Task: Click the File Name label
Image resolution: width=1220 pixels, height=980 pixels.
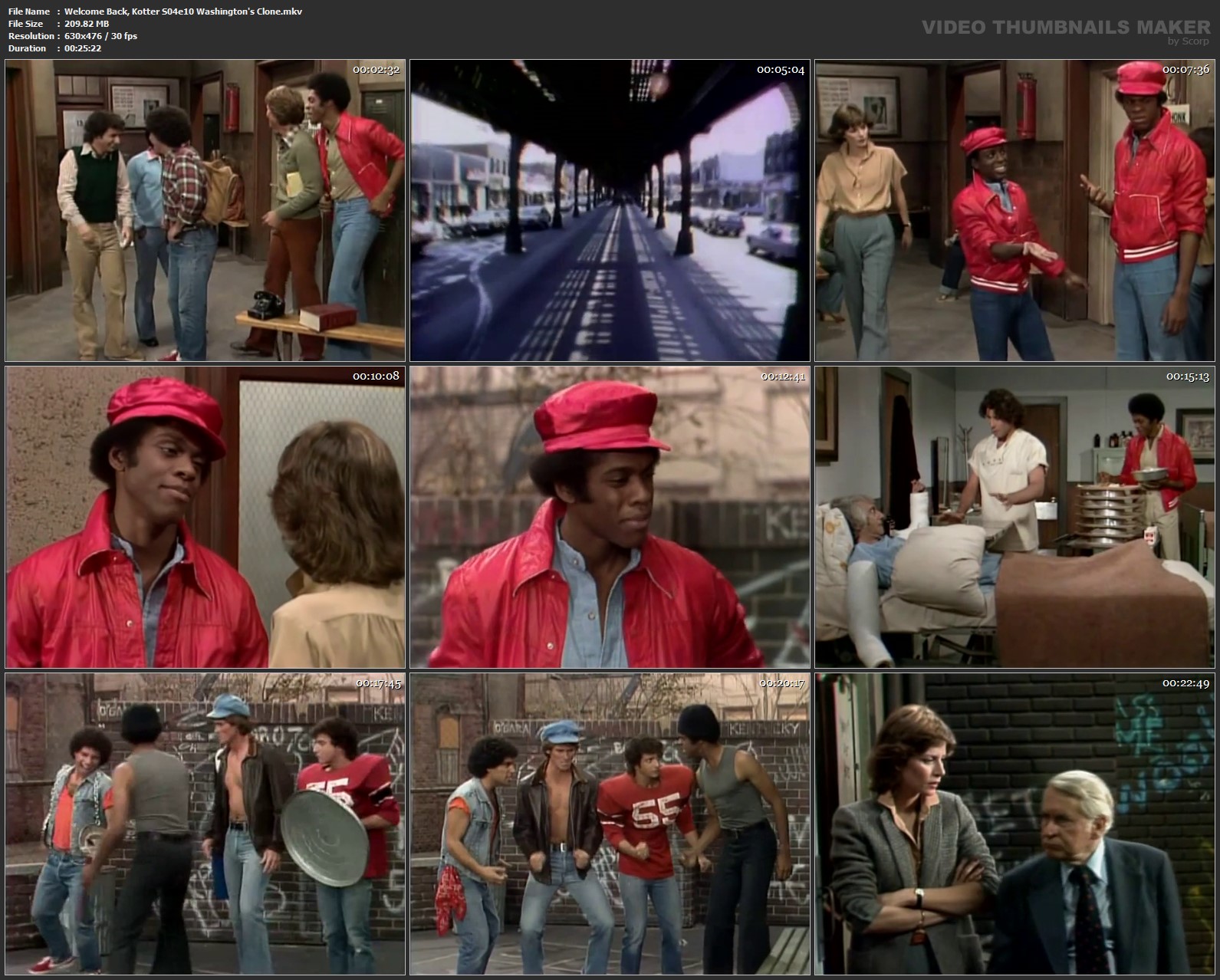Action: pyautogui.click(x=29, y=12)
